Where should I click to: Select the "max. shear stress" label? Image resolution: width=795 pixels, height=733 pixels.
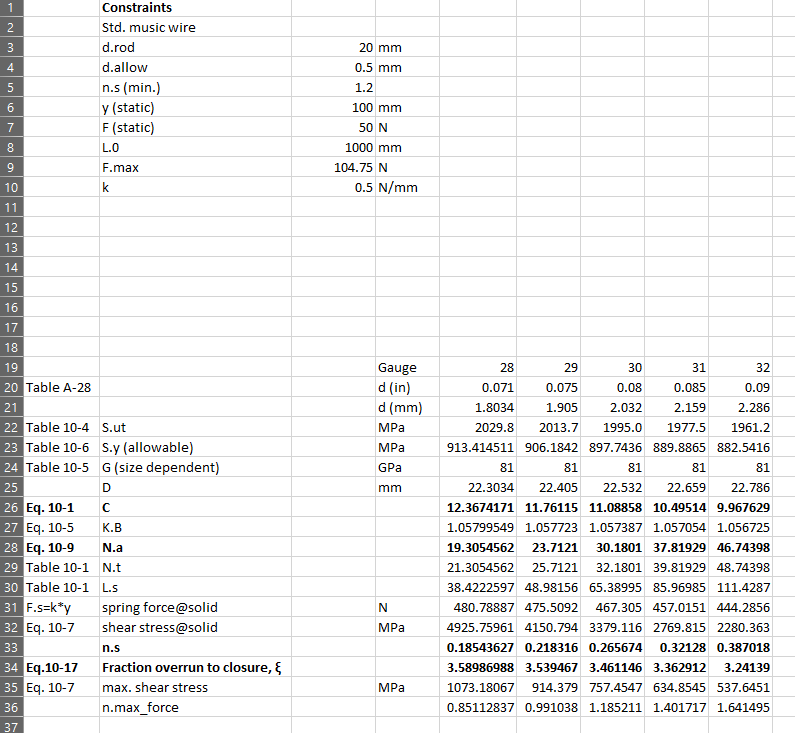pyautogui.click(x=195, y=688)
